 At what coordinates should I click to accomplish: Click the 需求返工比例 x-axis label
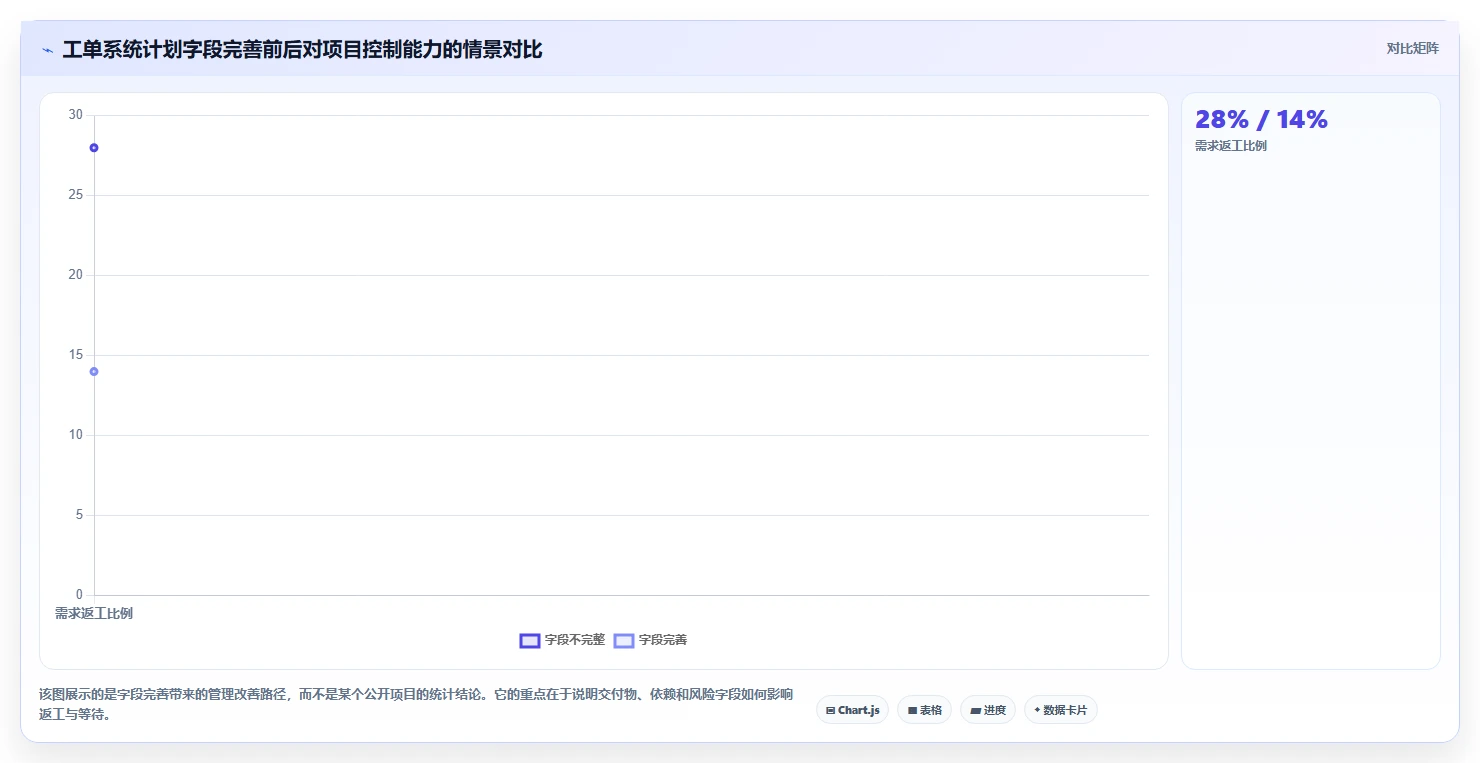(94, 613)
